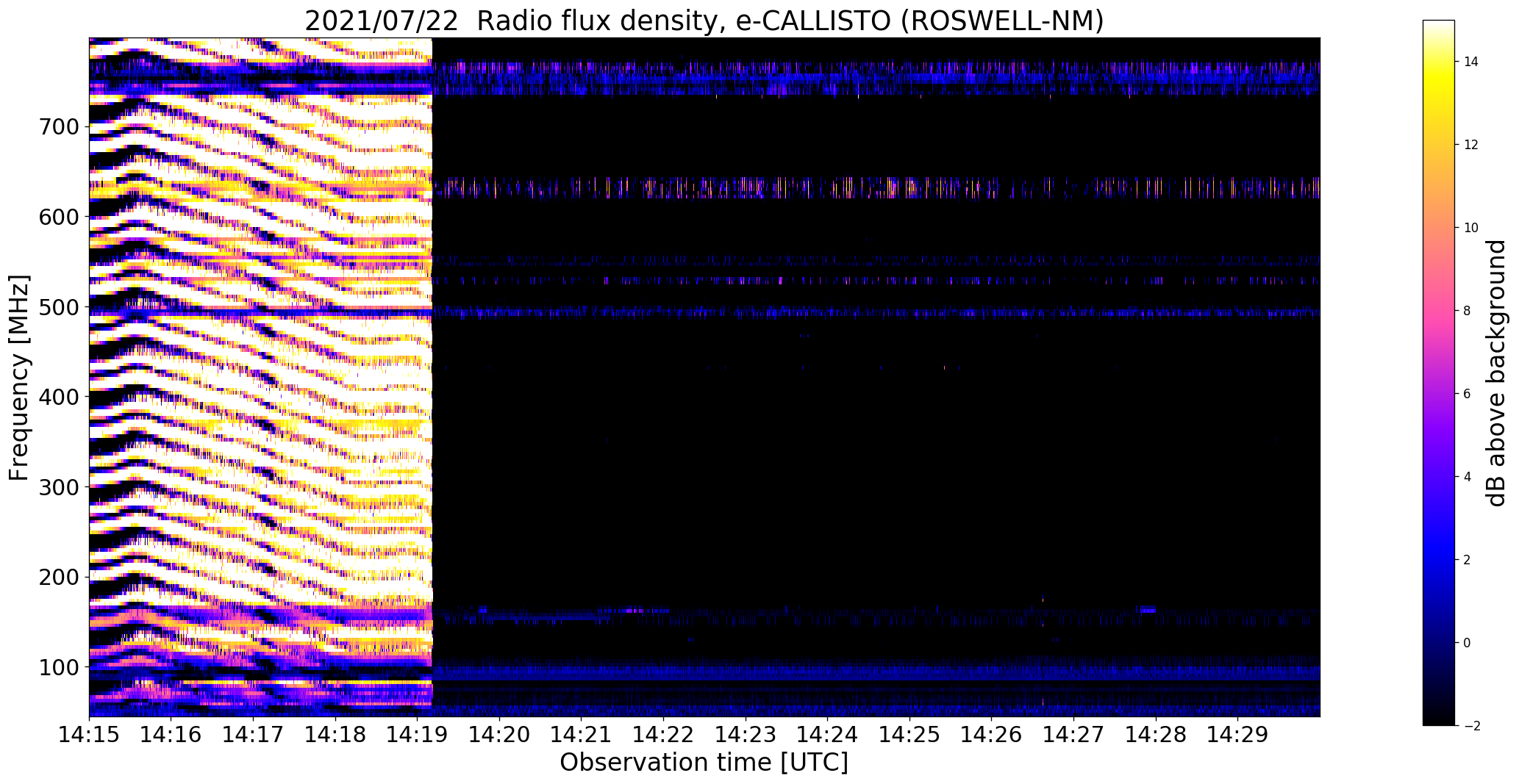Click the 14:23 time tick label
1519x784 pixels.
(746, 734)
